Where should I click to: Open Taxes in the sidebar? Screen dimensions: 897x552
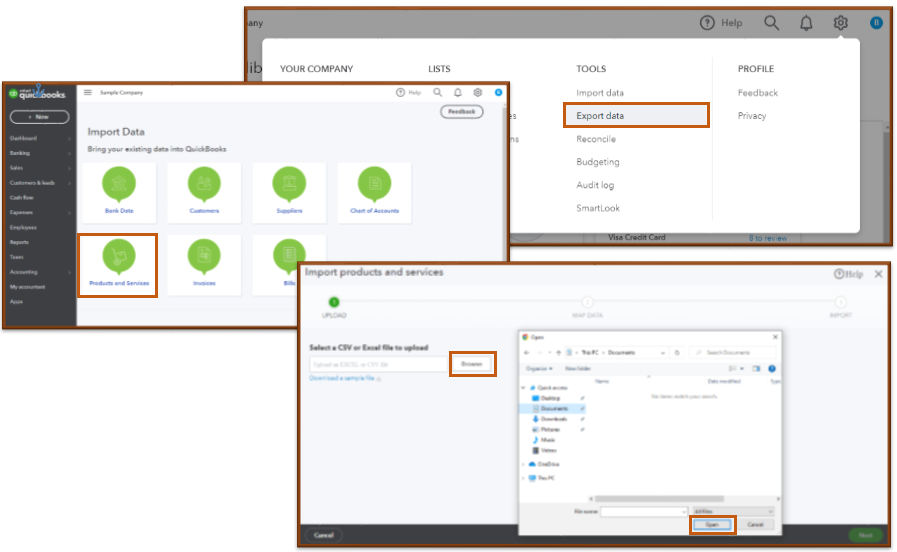pyautogui.click(x=17, y=257)
